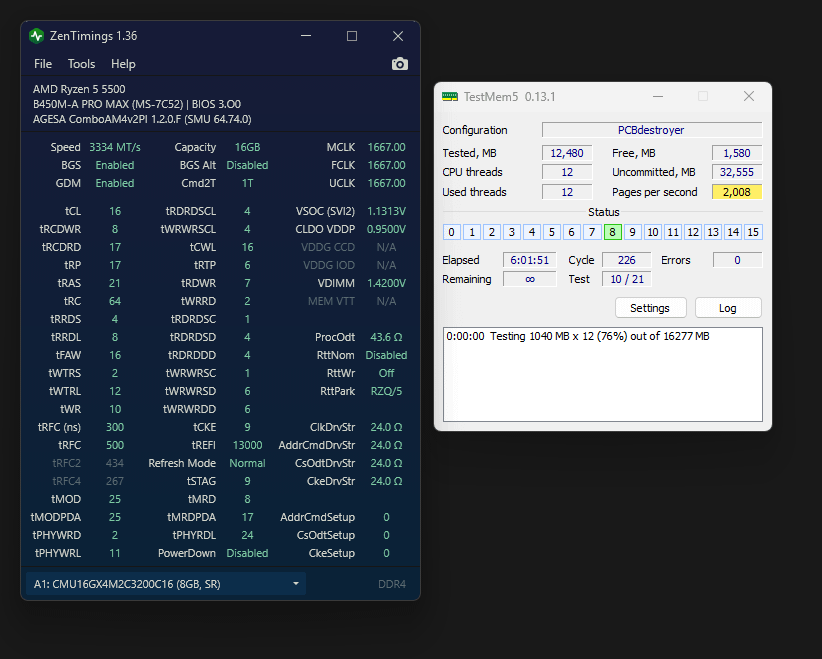
Task: Click the yellow Pages per second field
Action: [737, 192]
